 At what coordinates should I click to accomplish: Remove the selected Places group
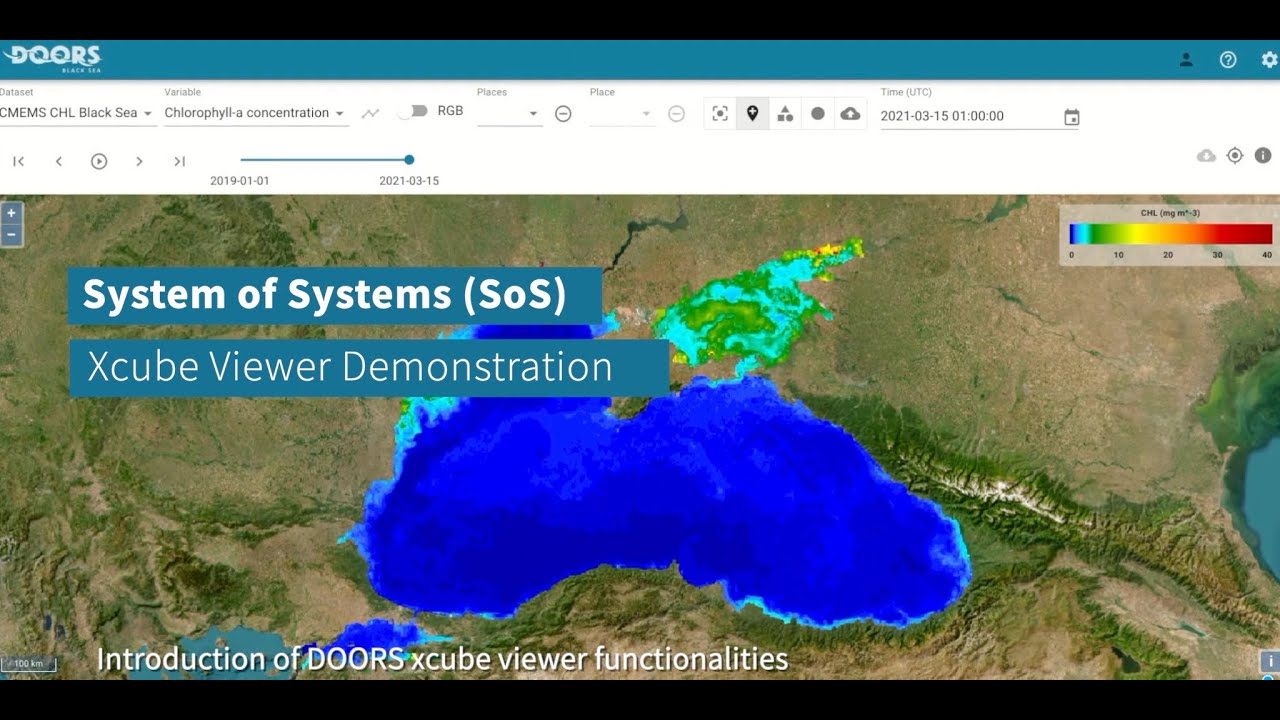(x=563, y=114)
